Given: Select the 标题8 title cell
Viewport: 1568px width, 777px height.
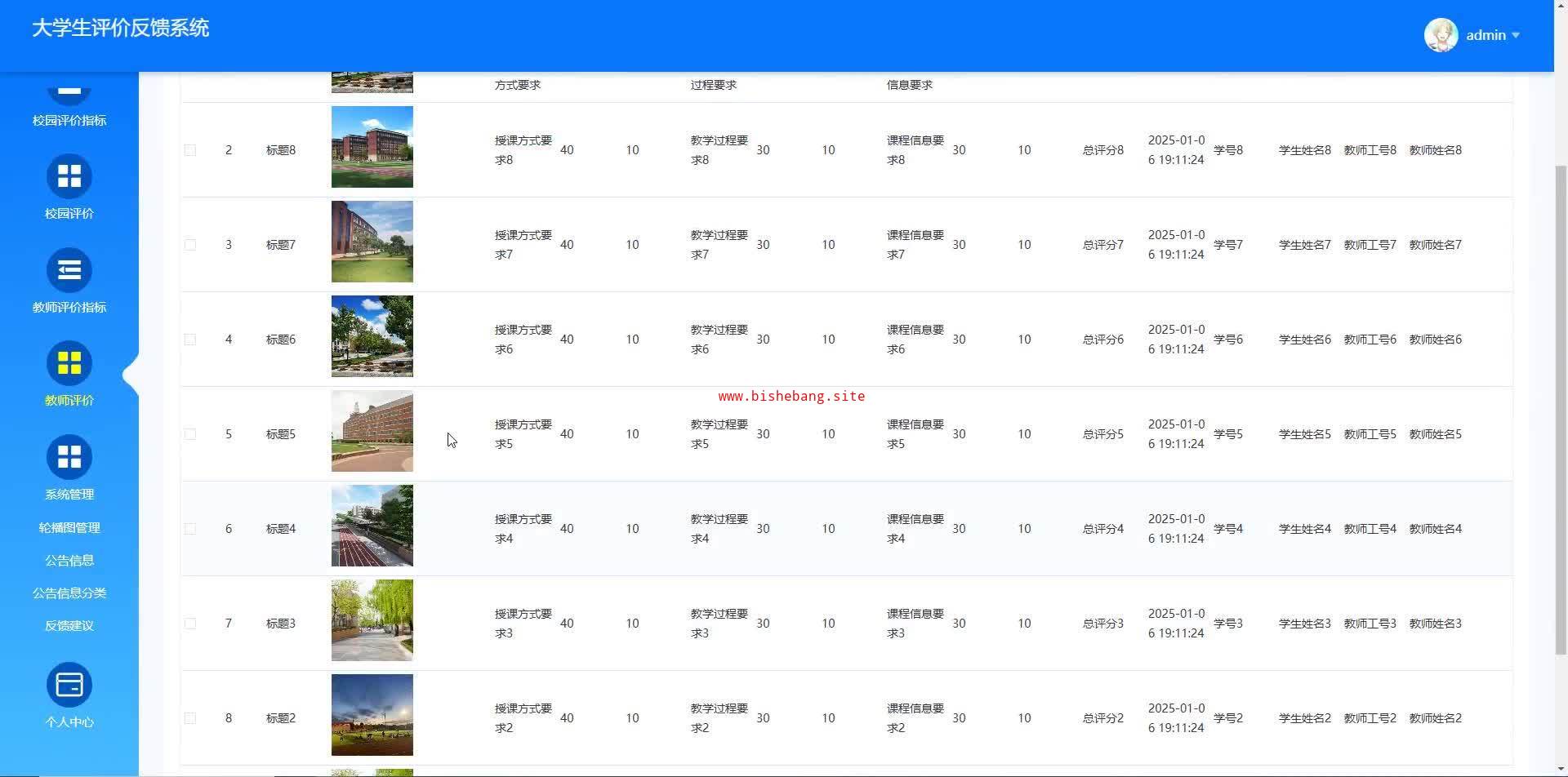Looking at the screenshot, I should click(x=281, y=150).
